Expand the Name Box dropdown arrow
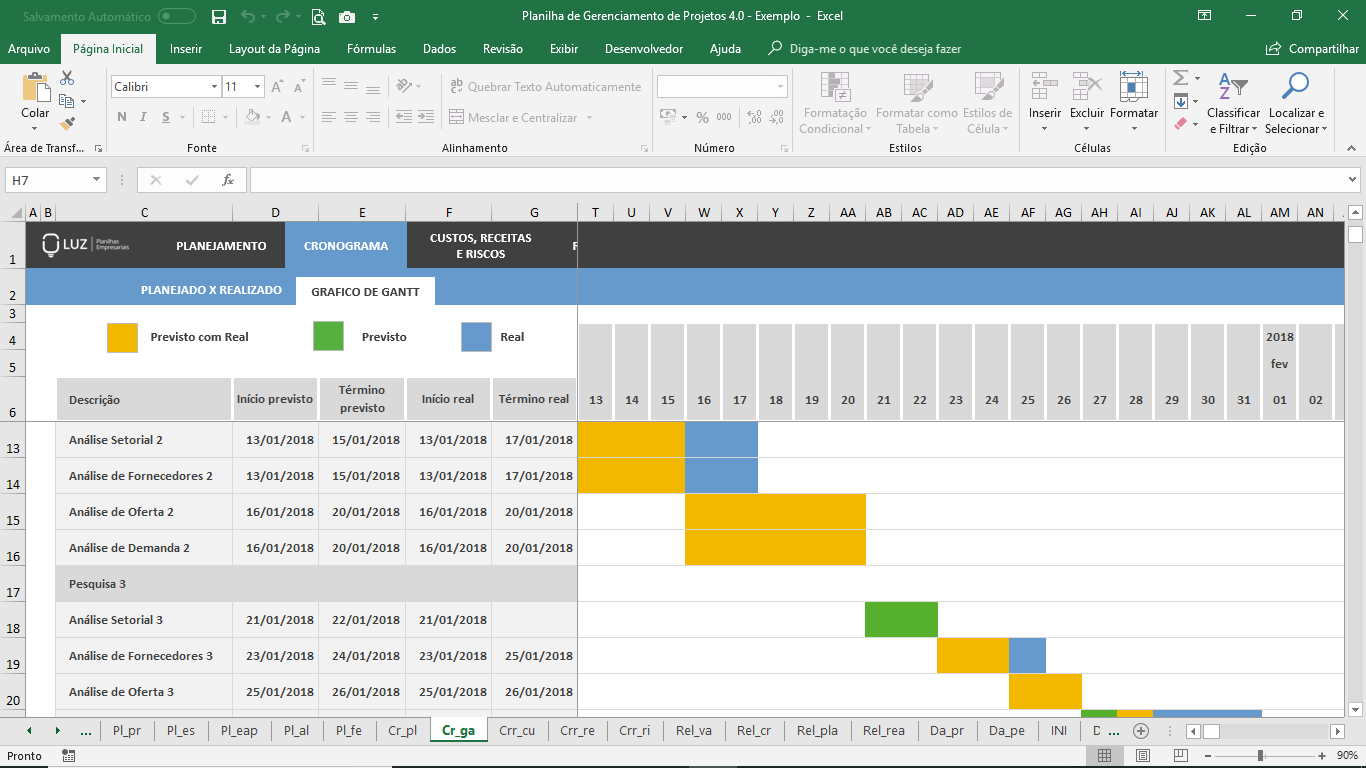Image resolution: width=1366 pixels, height=768 pixels. pos(97,180)
